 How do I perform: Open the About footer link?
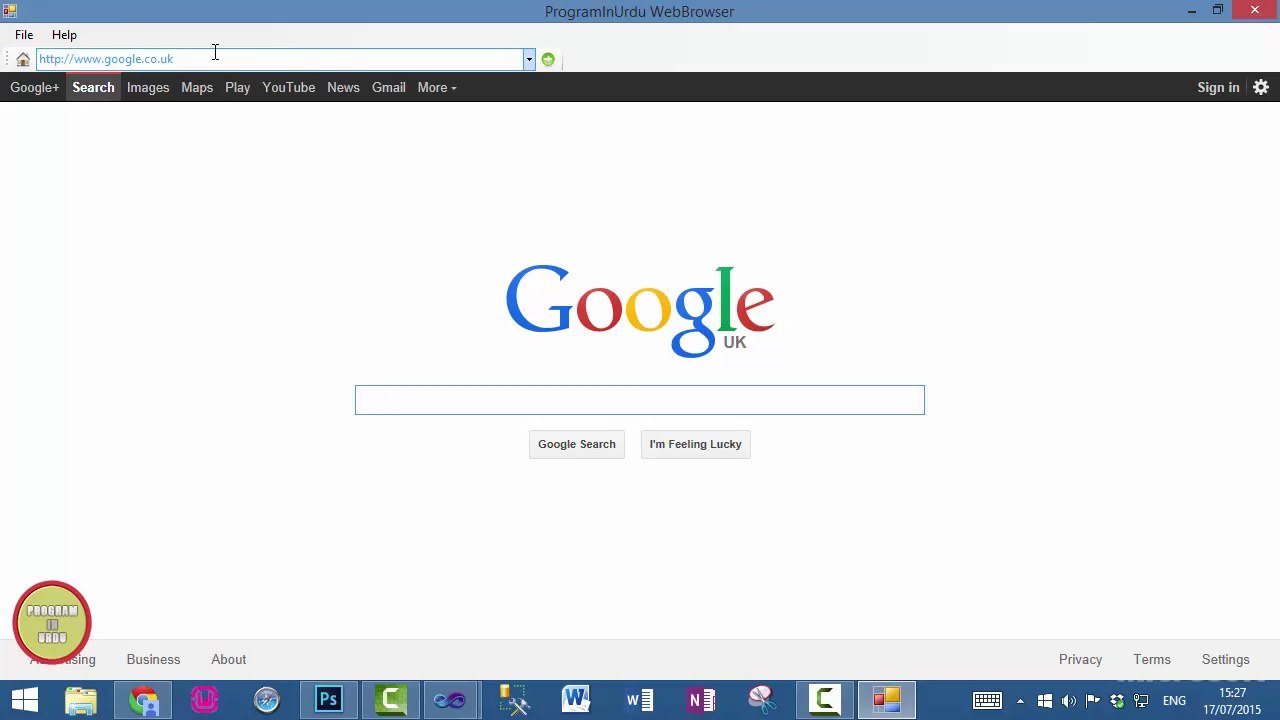[228, 660]
